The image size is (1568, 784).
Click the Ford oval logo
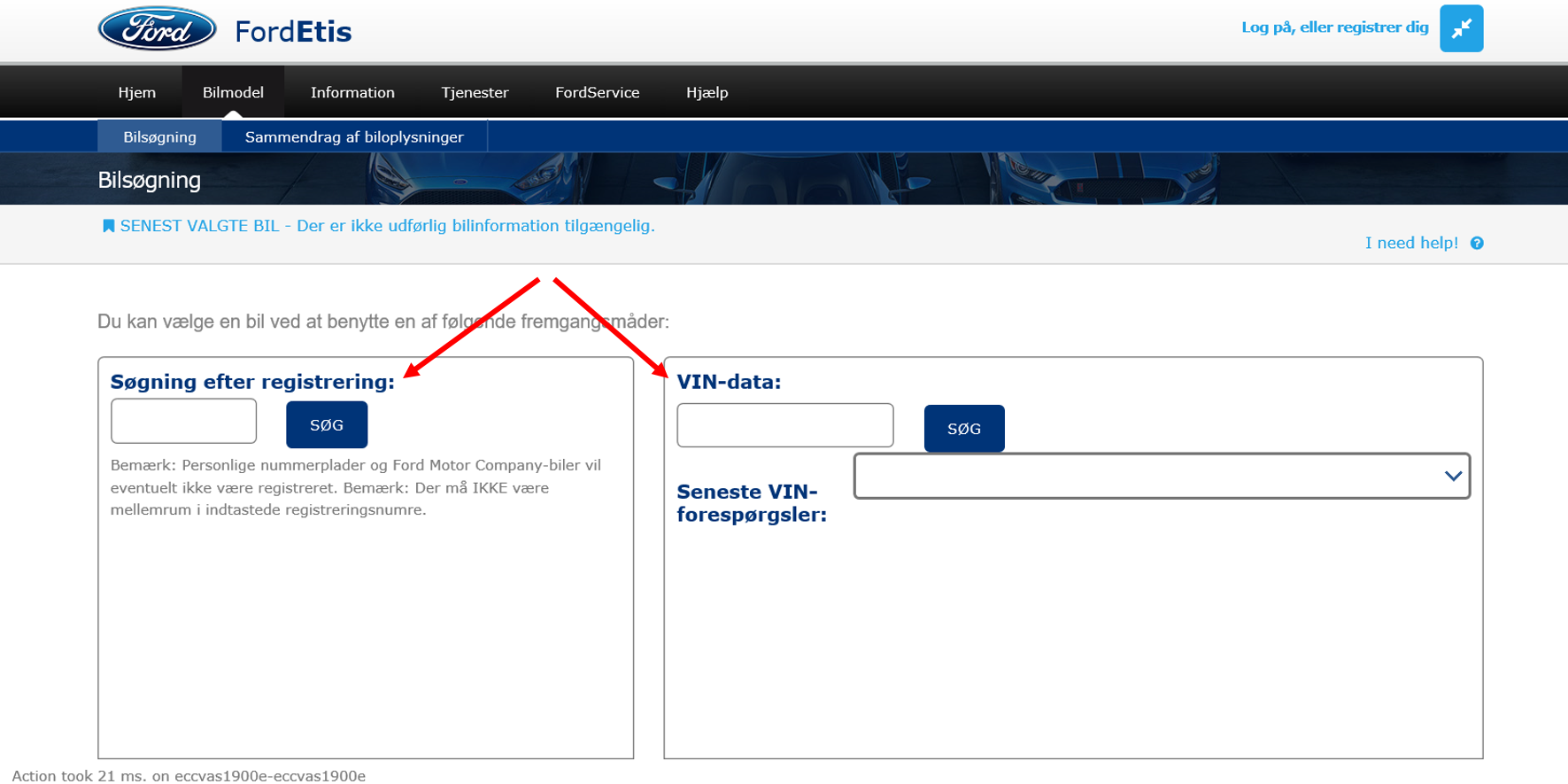[x=157, y=29]
